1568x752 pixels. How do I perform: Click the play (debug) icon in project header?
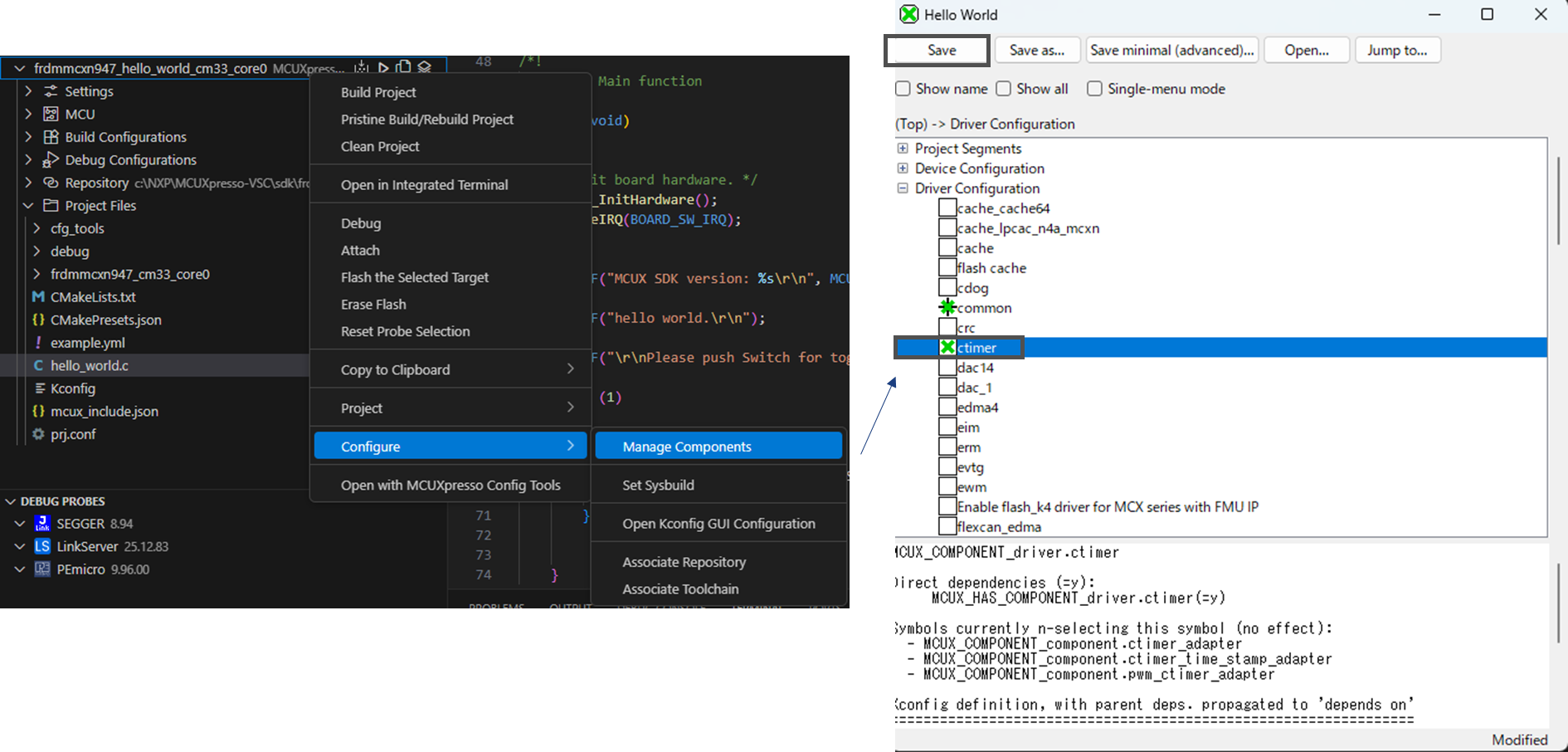pos(383,67)
